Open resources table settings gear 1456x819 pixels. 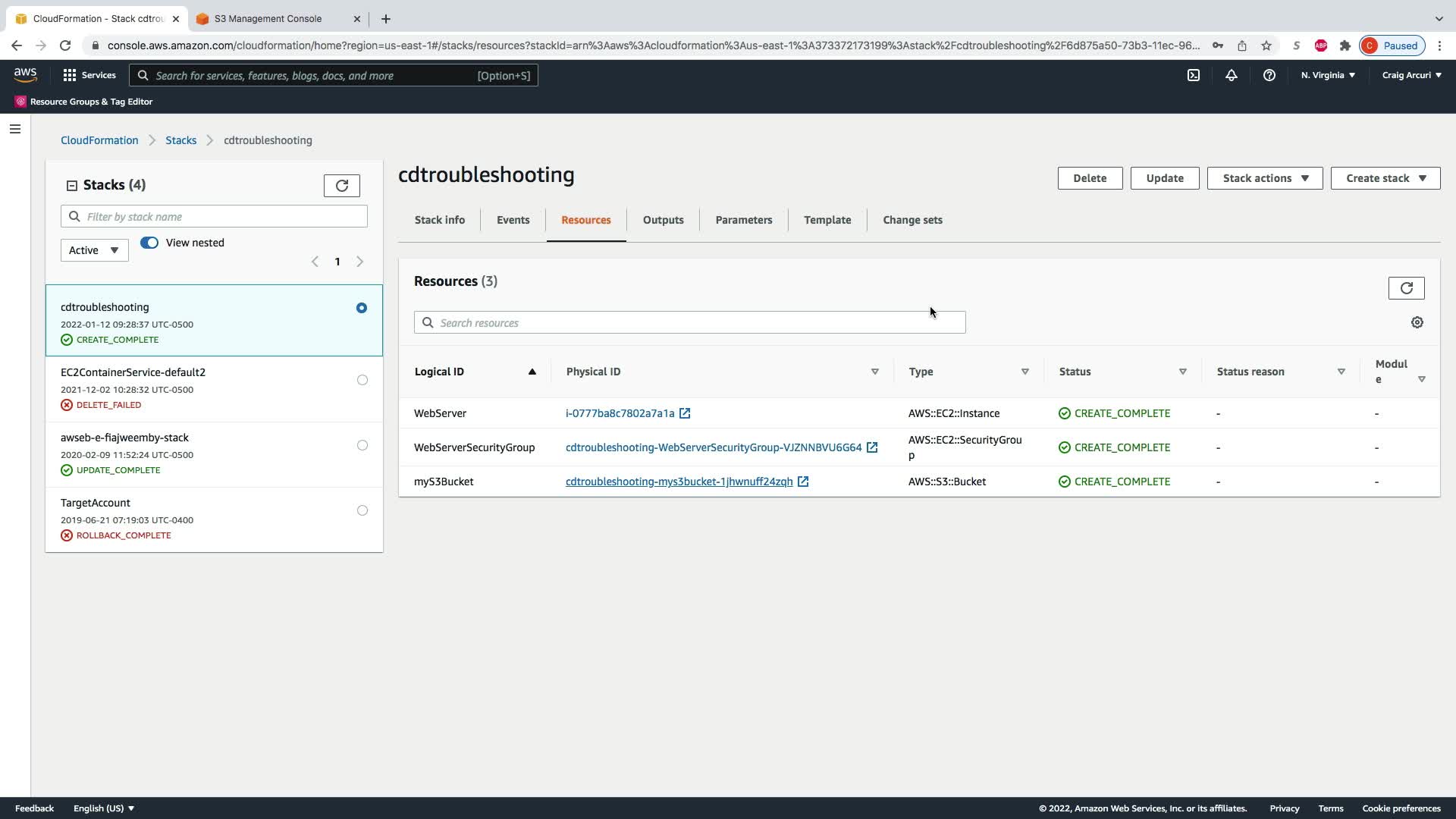(x=1417, y=322)
